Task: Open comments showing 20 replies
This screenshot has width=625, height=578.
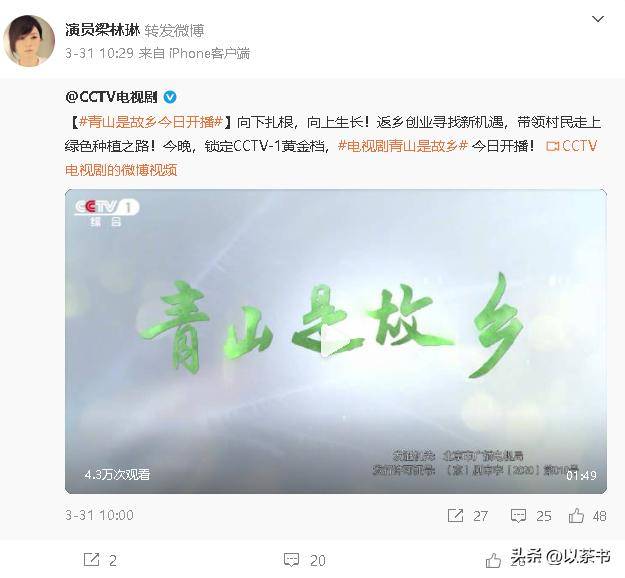Action: coord(305,560)
